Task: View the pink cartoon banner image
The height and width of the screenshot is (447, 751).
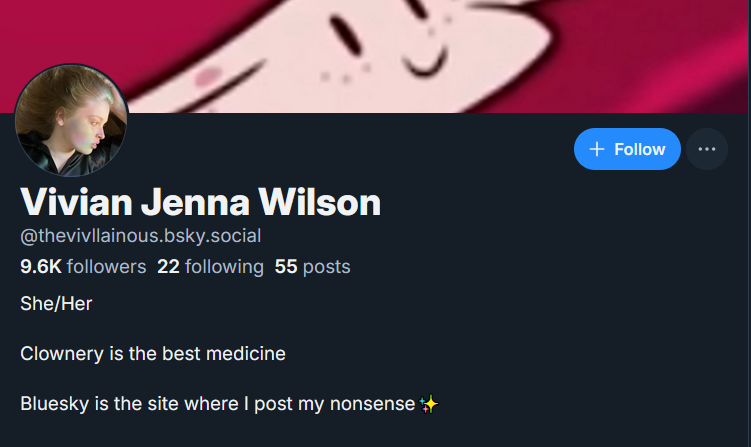Action: point(374,57)
